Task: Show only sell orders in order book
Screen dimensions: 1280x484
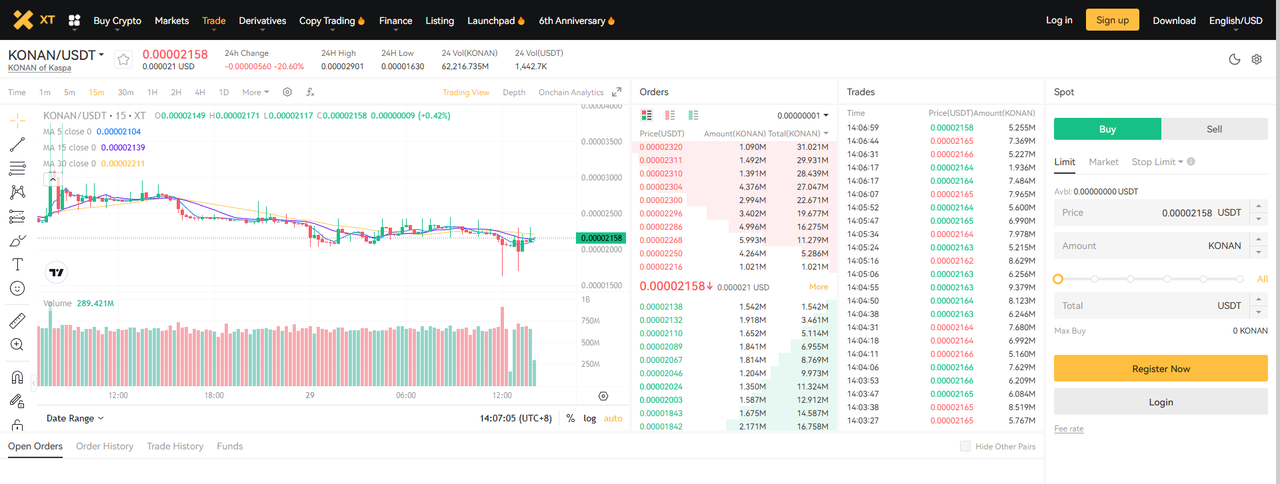Action: pos(670,115)
